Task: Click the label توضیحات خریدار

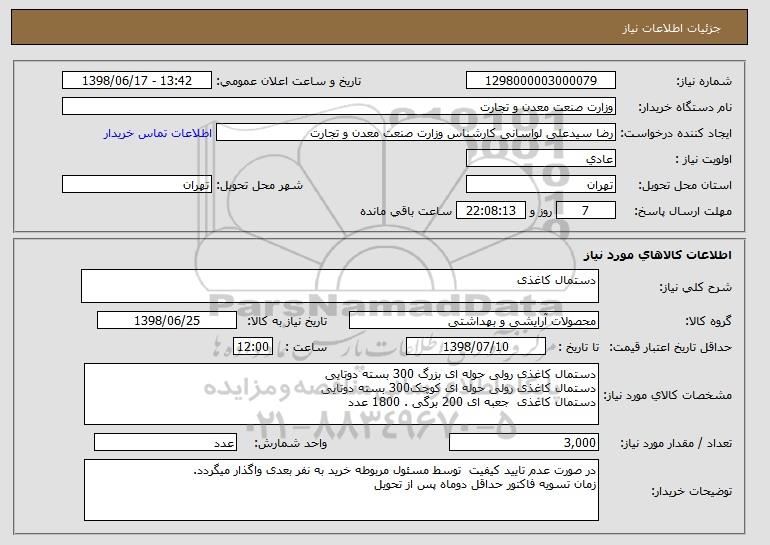Action: (x=691, y=491)
